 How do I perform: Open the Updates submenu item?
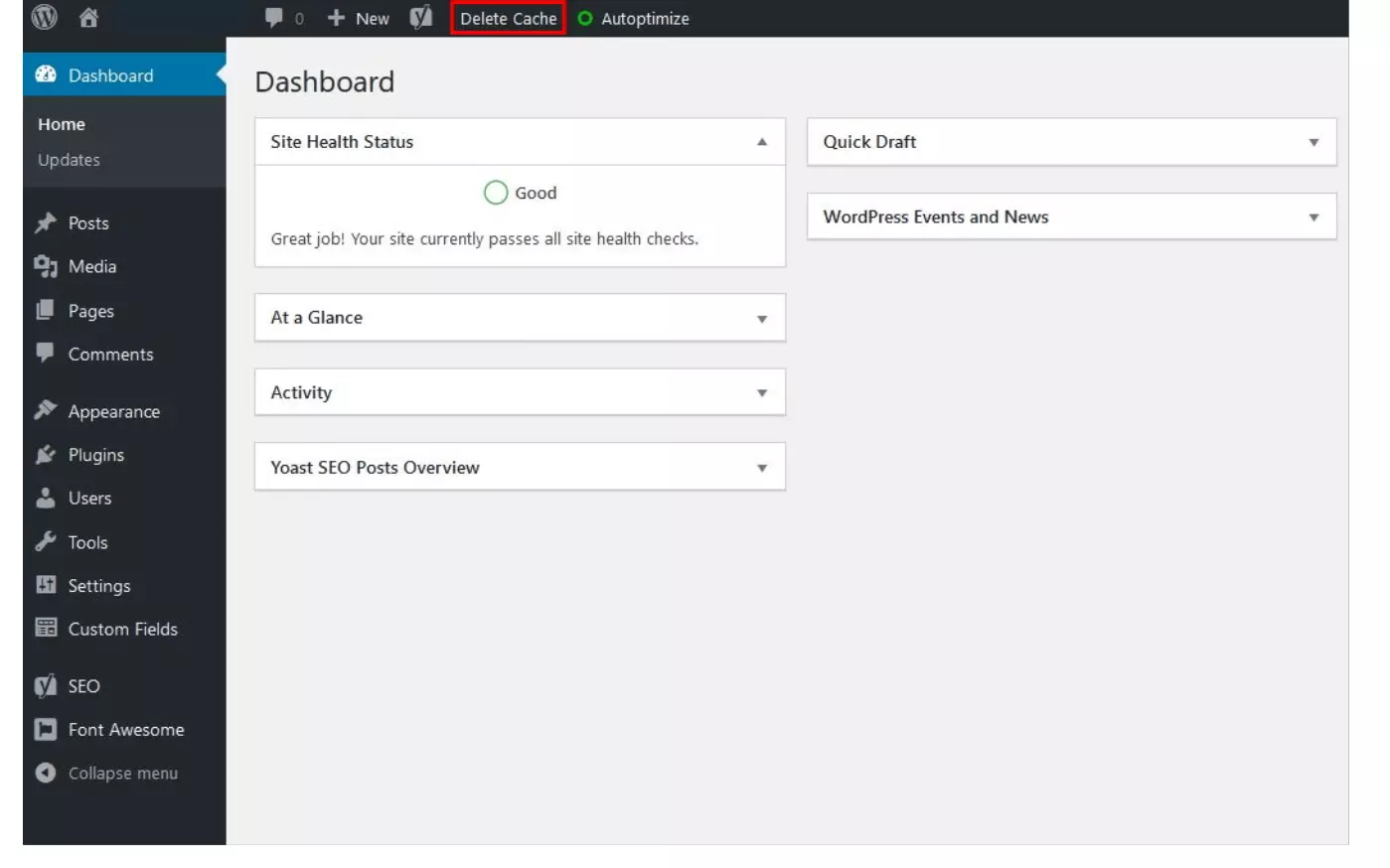click(69, 160)
